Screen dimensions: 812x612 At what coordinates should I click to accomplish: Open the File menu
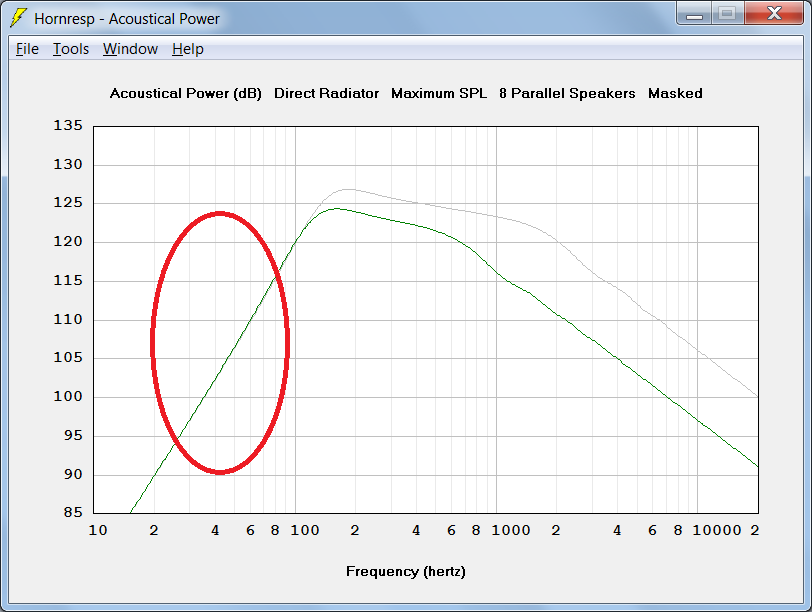(27, 49)
